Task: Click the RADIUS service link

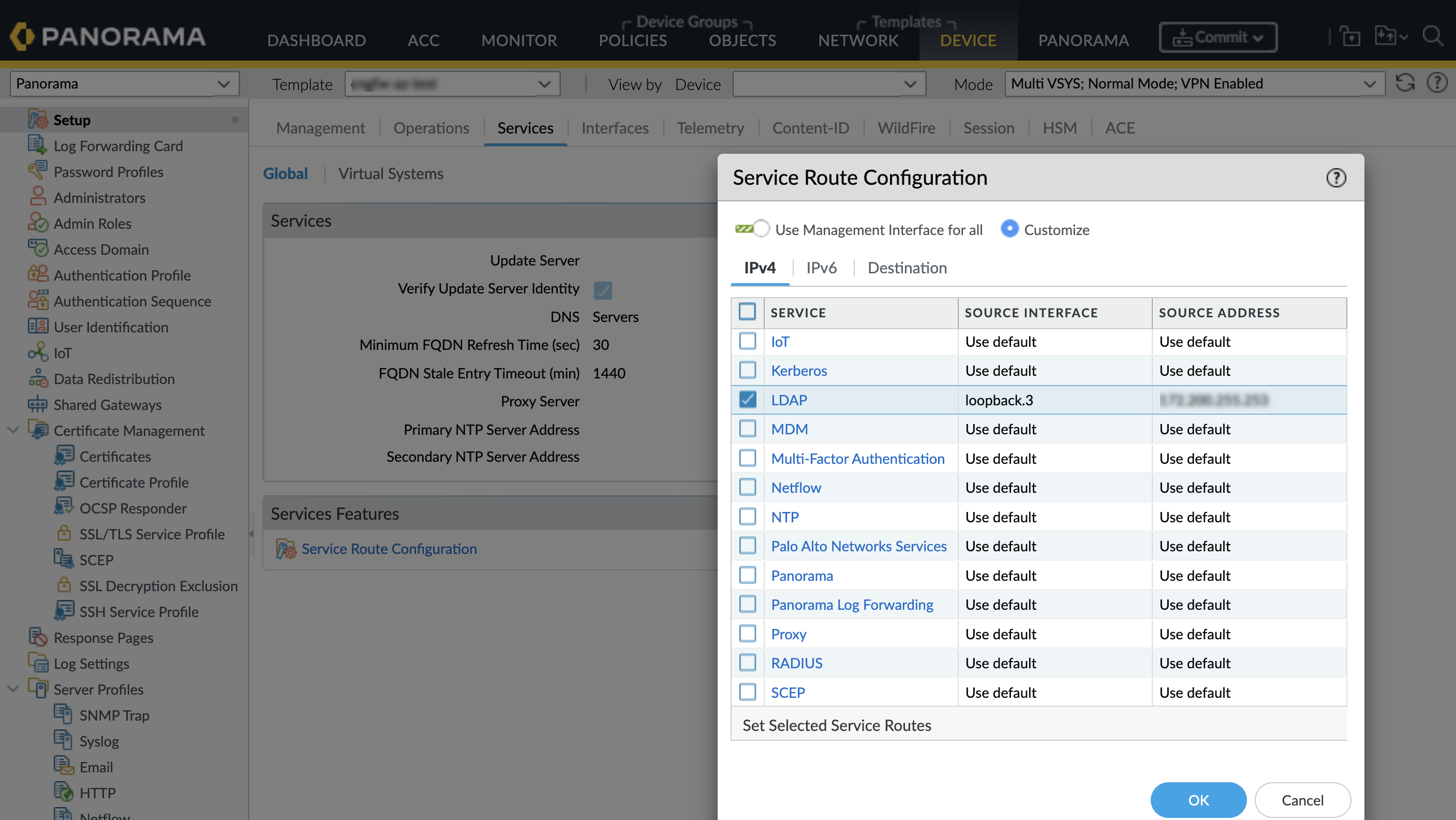Action: pos(796,663)
